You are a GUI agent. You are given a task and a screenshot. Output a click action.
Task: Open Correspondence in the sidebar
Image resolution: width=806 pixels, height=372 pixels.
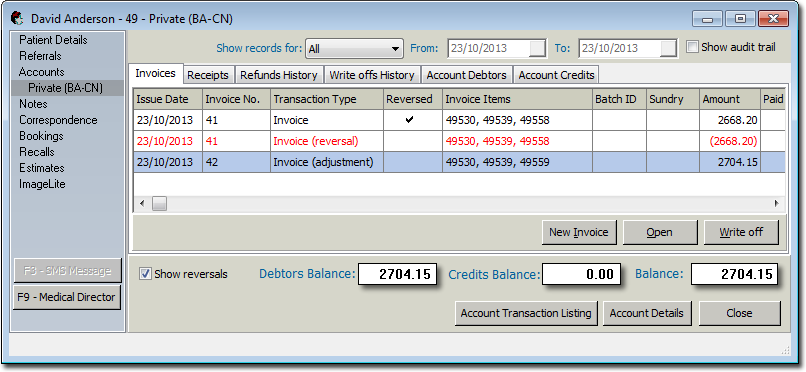point(58,120)
